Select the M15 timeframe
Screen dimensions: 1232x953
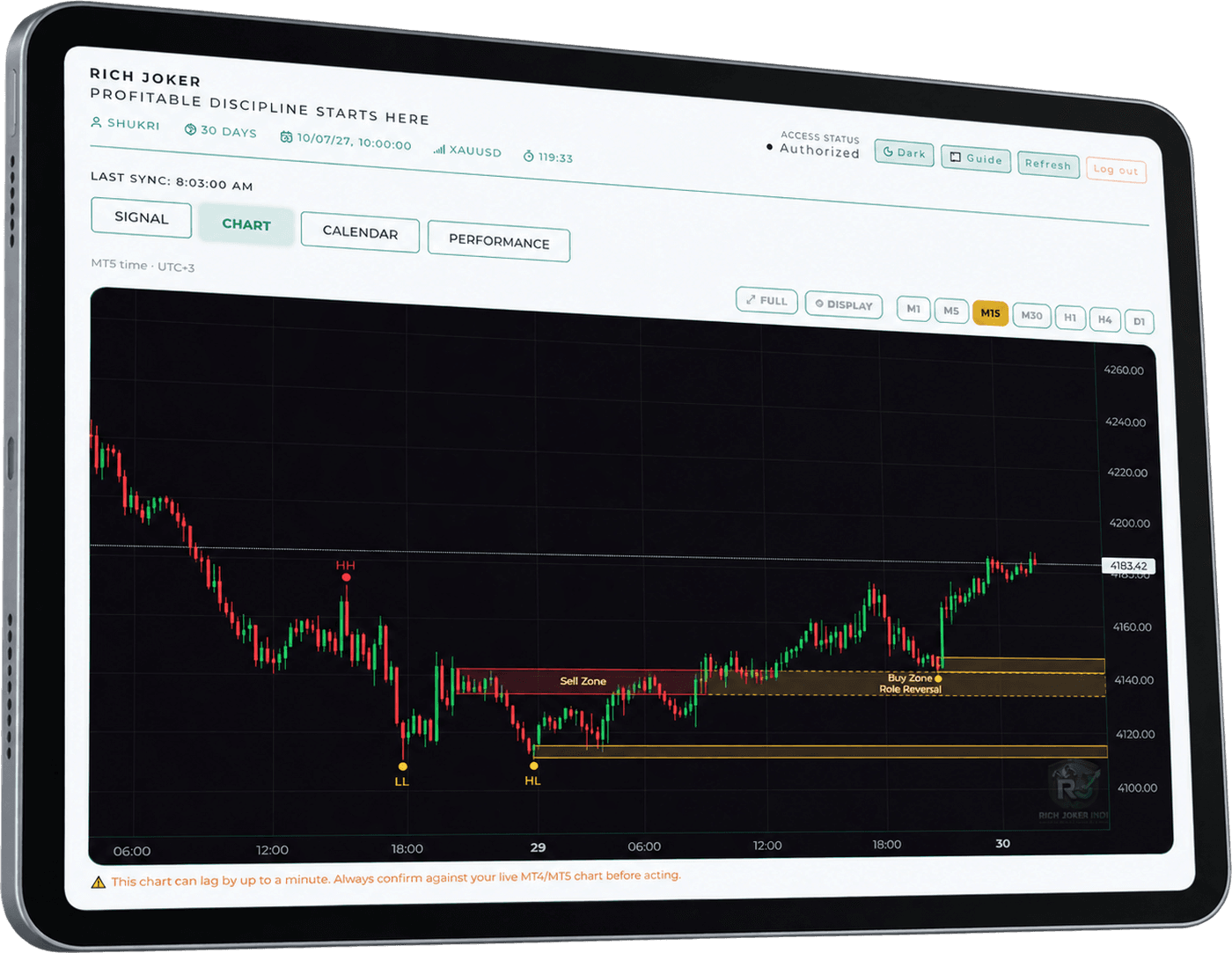990,313
